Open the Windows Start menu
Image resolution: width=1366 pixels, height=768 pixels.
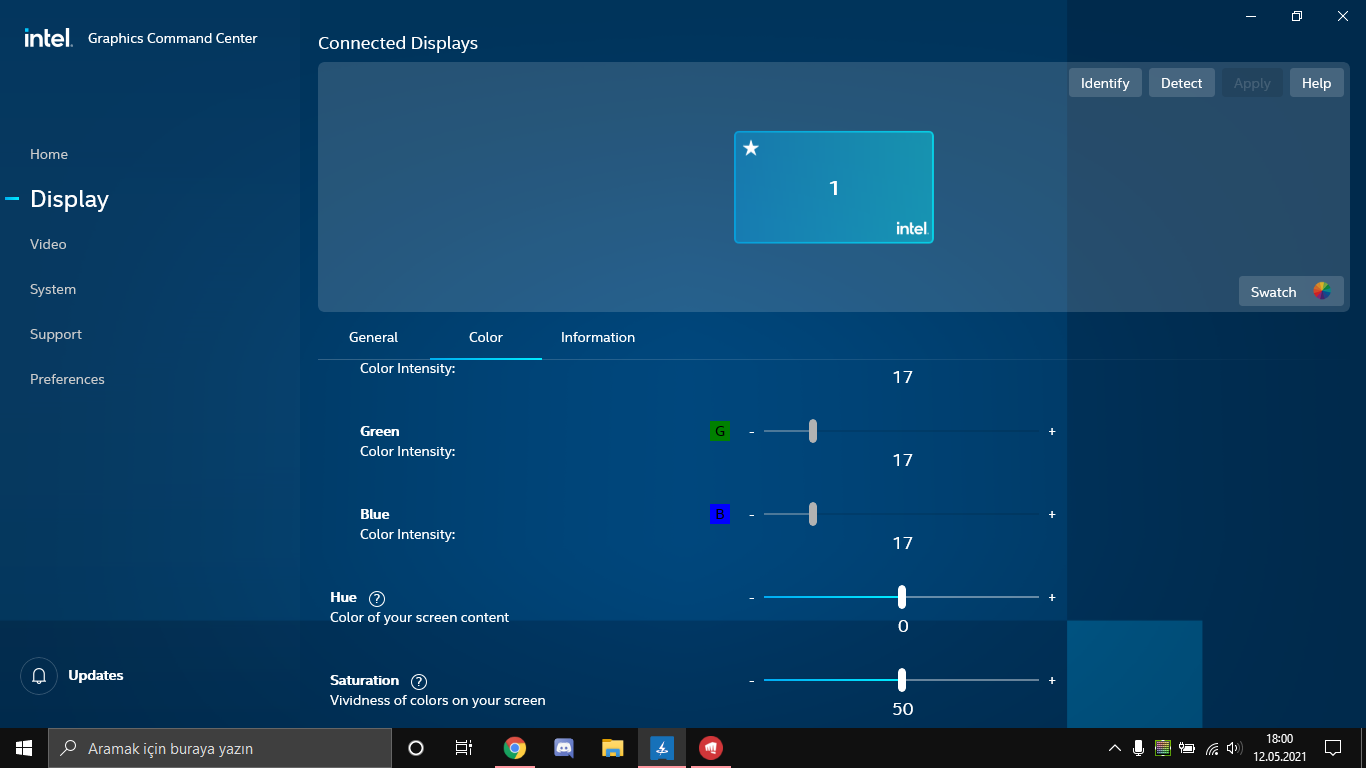click(24, 748)
